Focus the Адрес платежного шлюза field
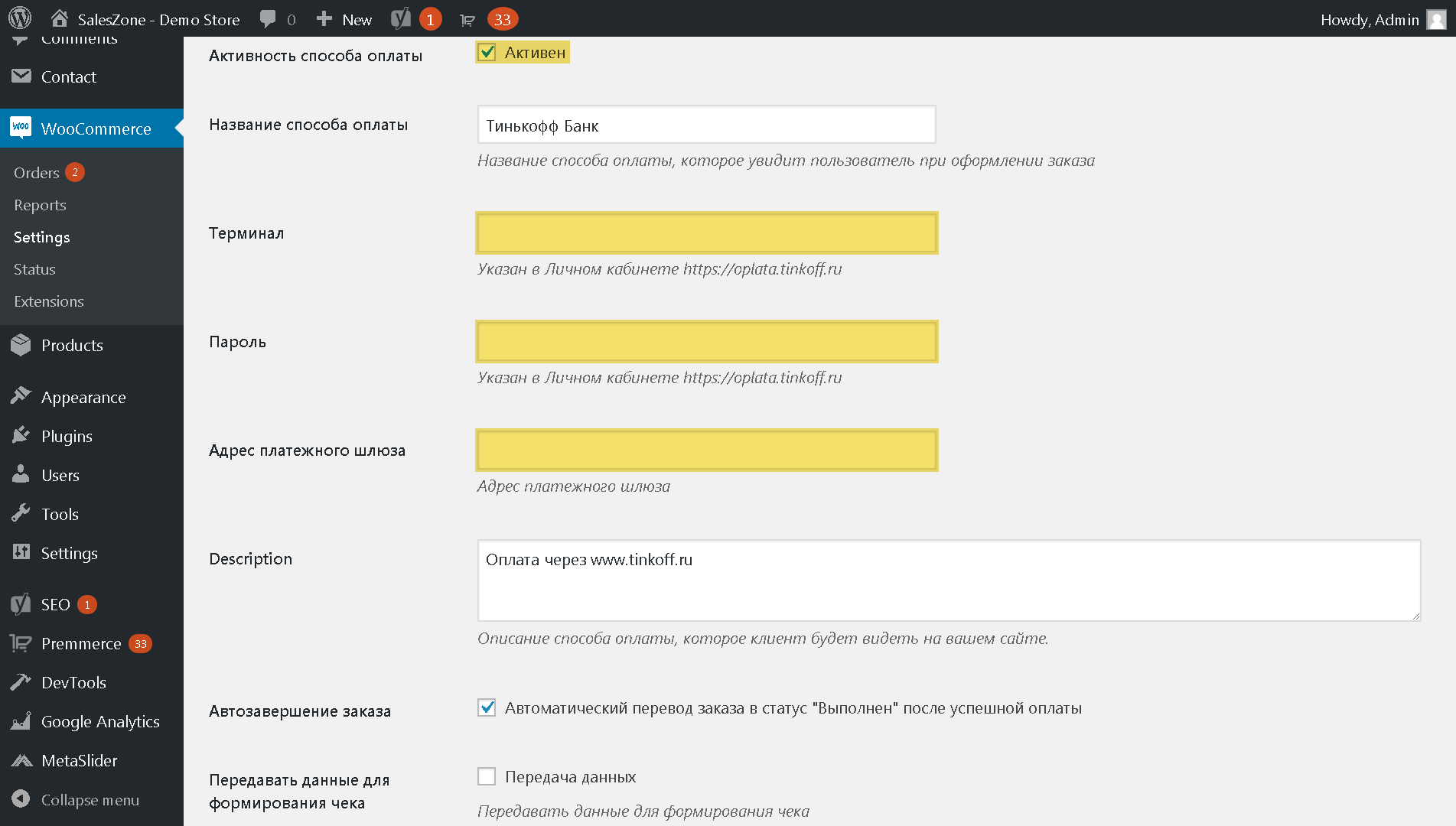This screenshot has height=826, width=1456. [x=706, y=450]
